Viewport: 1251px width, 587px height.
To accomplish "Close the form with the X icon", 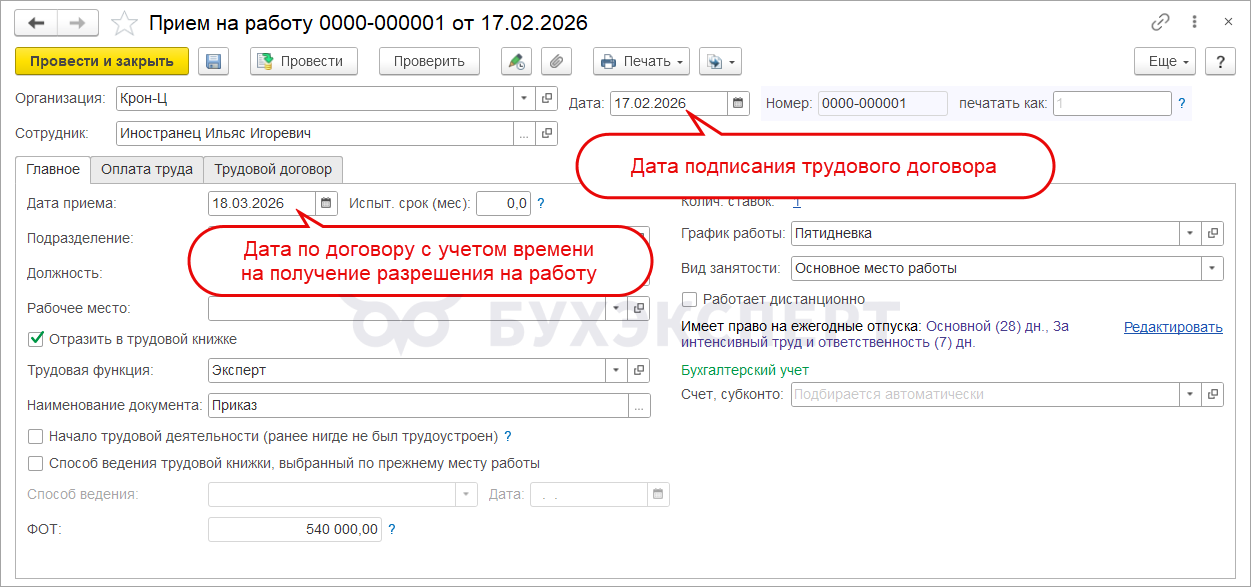I will [1227, 22].
